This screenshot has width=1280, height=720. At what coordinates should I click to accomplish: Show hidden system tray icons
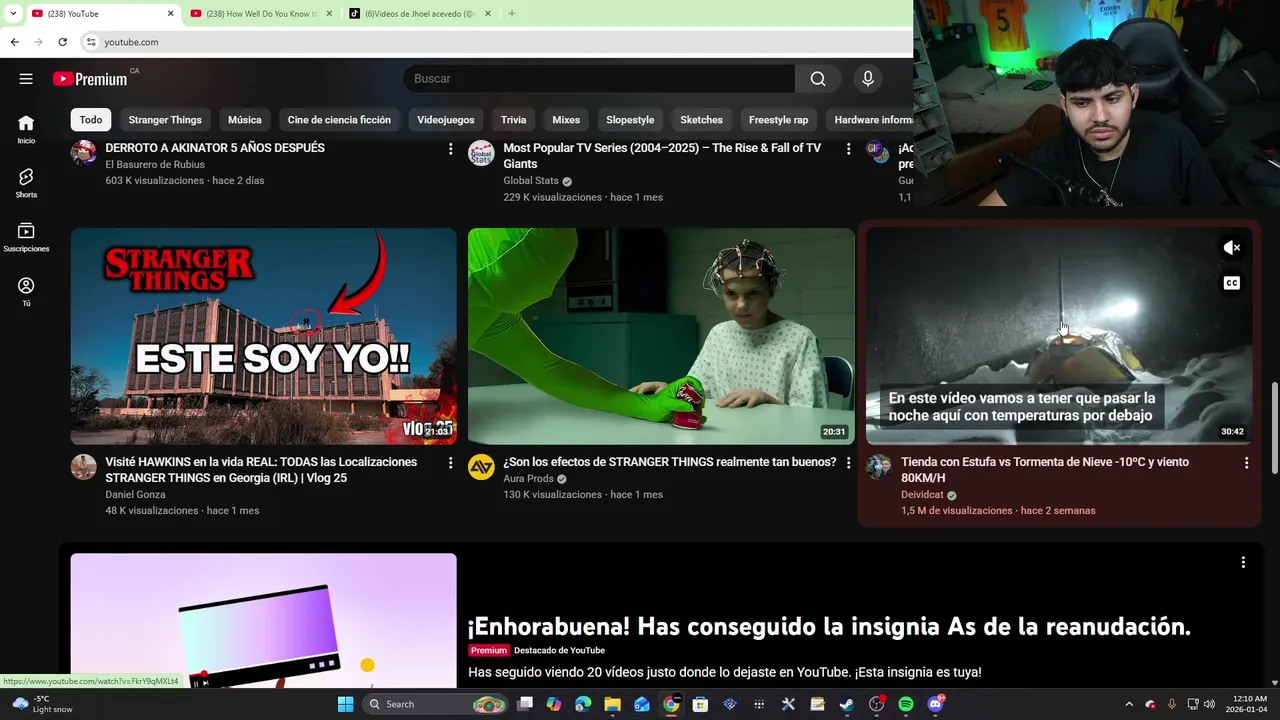pyautogui.click(x=1129, y=704)
